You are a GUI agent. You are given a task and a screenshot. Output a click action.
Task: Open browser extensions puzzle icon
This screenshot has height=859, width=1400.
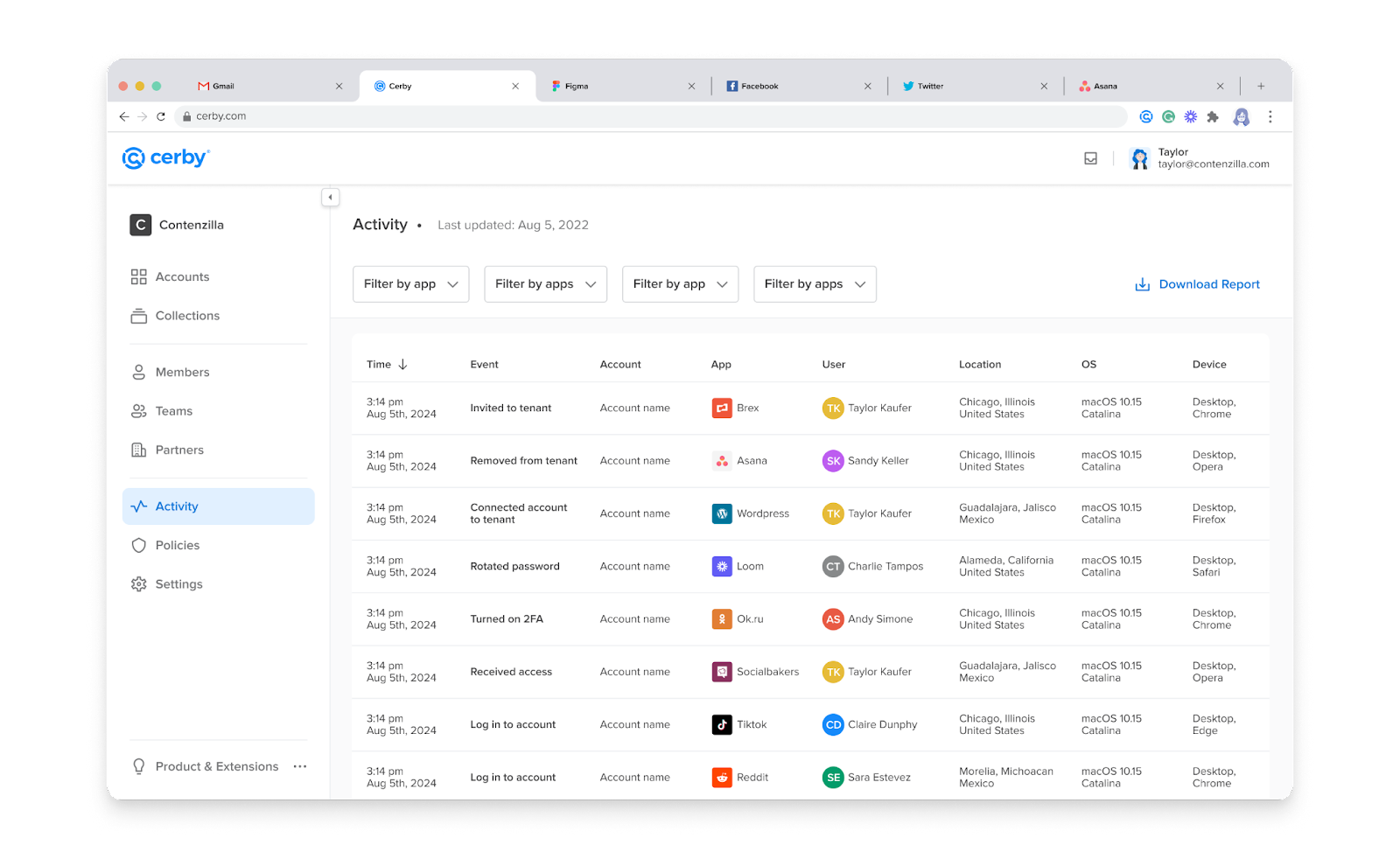point(1213,116)
